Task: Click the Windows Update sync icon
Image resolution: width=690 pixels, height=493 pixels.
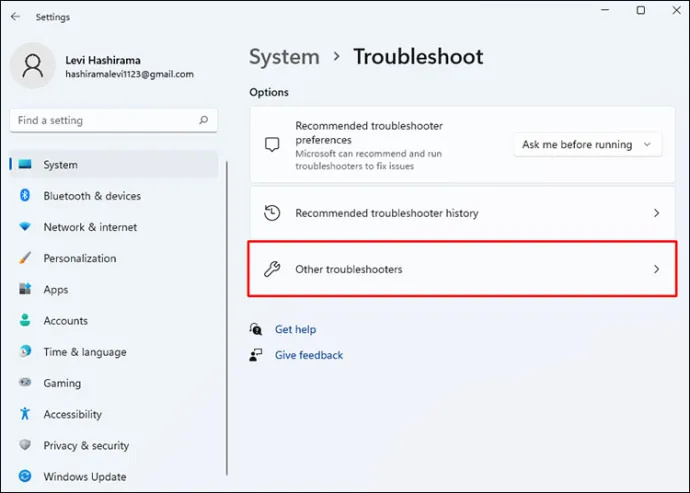Action: (x=25, y=476)
